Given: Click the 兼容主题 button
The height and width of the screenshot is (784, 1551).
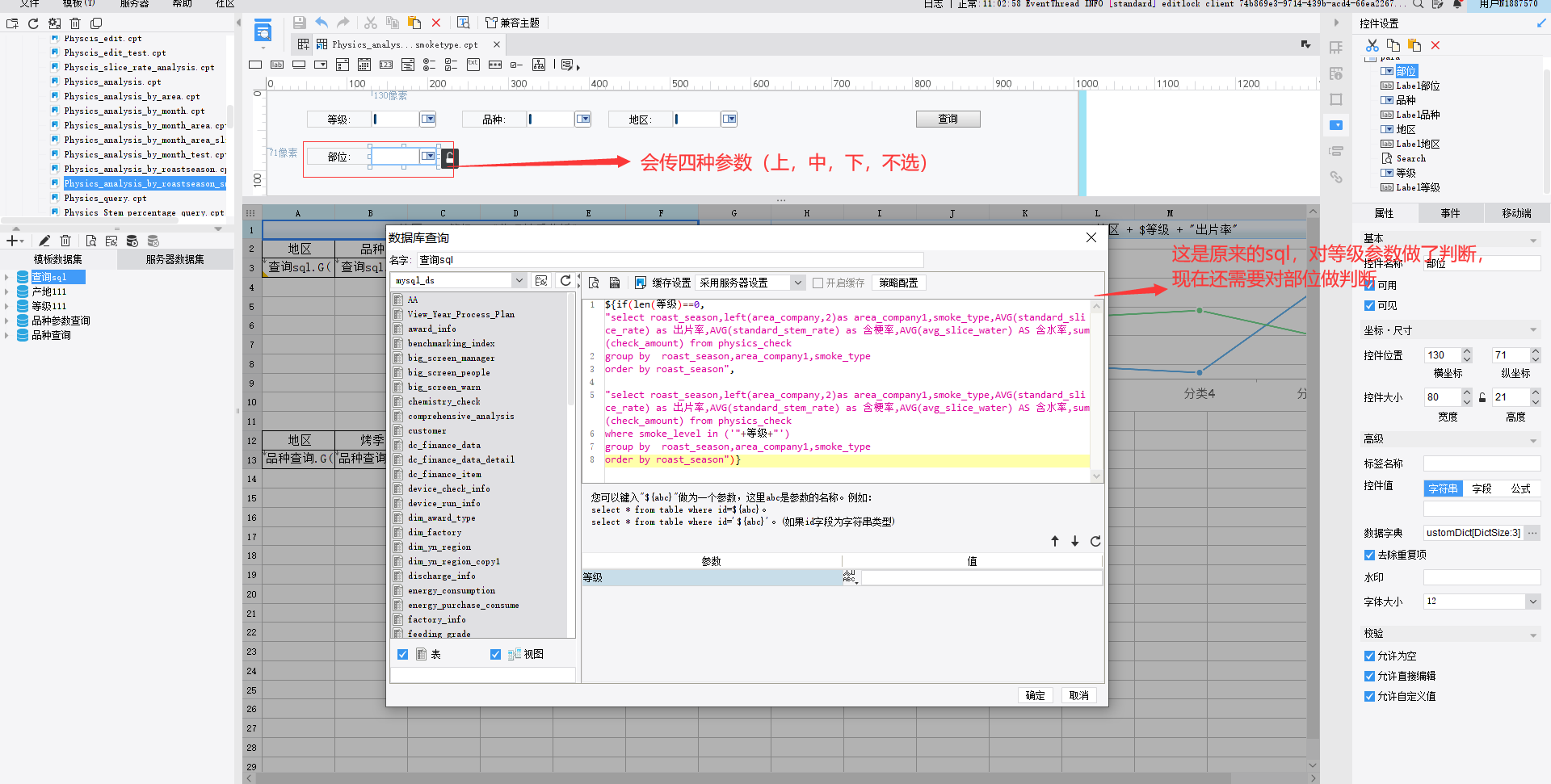Looking at the screenshot, I should (x=512, y=23).
